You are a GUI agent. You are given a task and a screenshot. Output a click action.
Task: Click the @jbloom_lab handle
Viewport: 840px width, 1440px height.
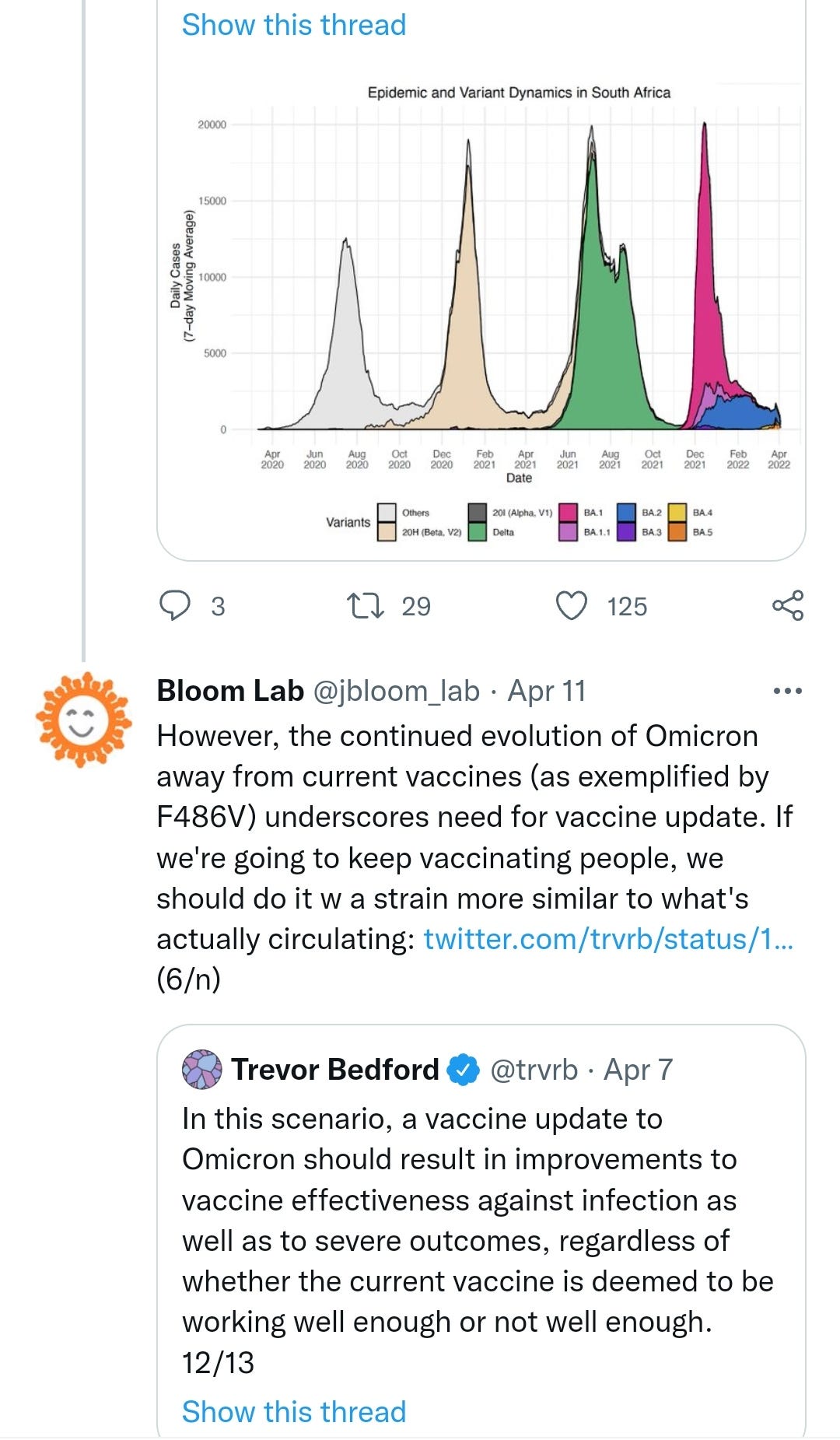coord(397,691)
